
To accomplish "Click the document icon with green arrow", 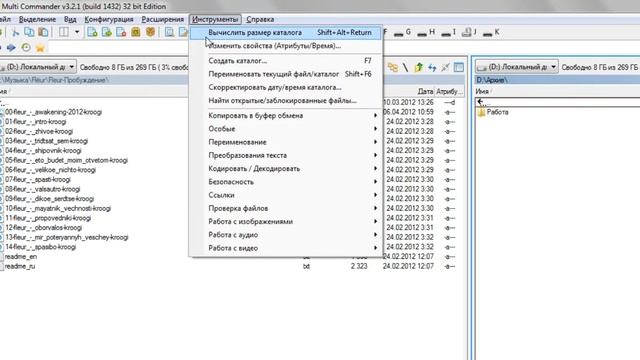I will point(107,32).
